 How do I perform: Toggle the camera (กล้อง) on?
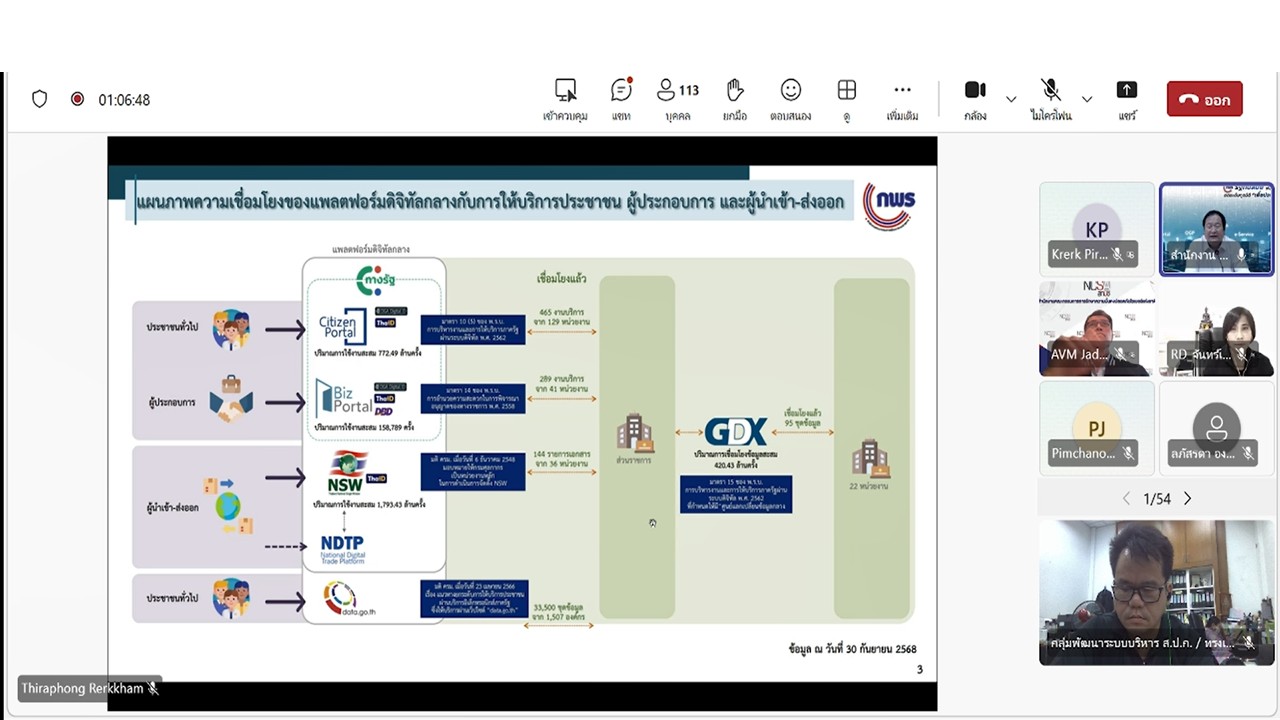975,99
